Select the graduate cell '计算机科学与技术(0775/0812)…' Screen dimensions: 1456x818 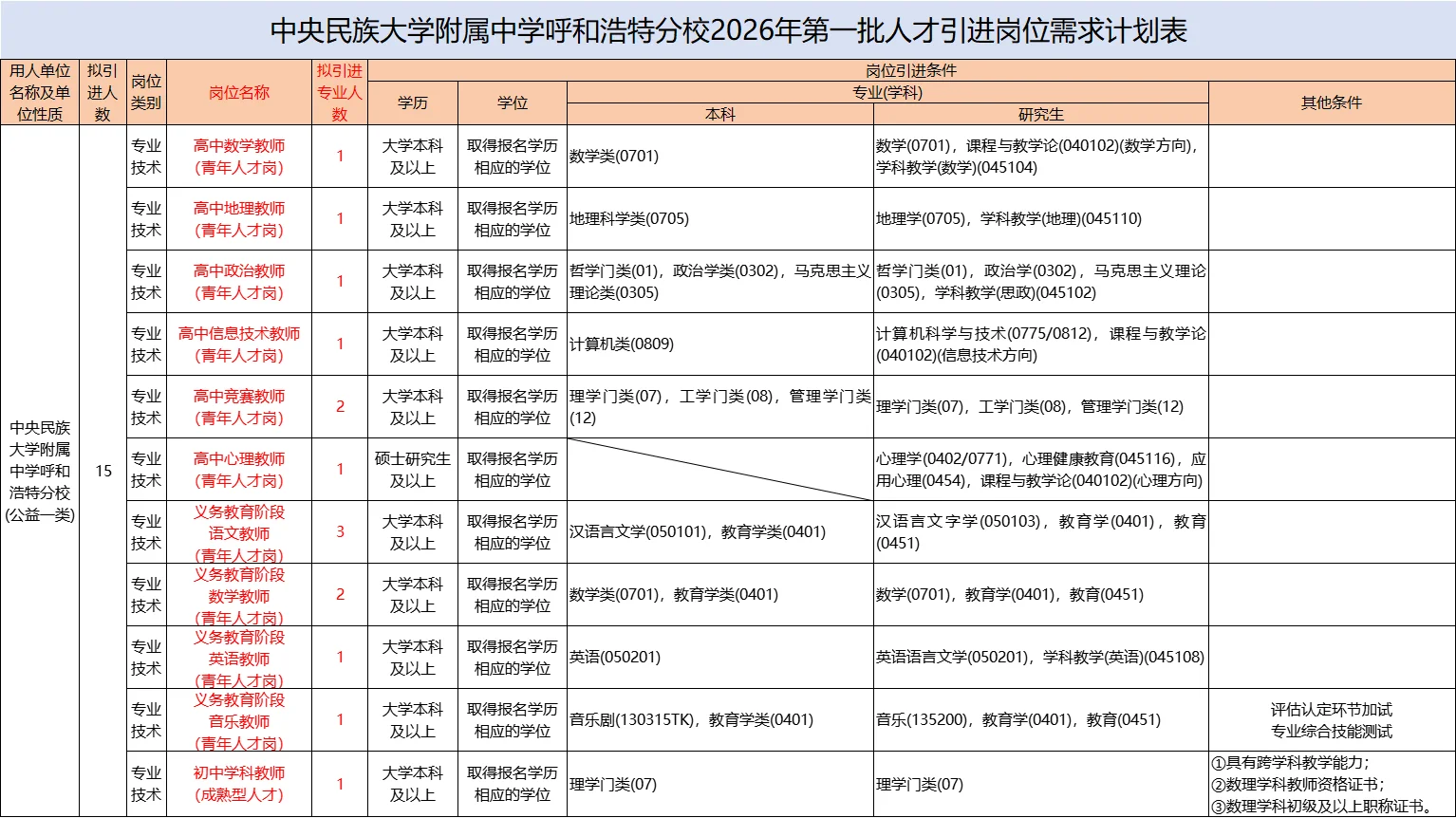[1041, 344]
